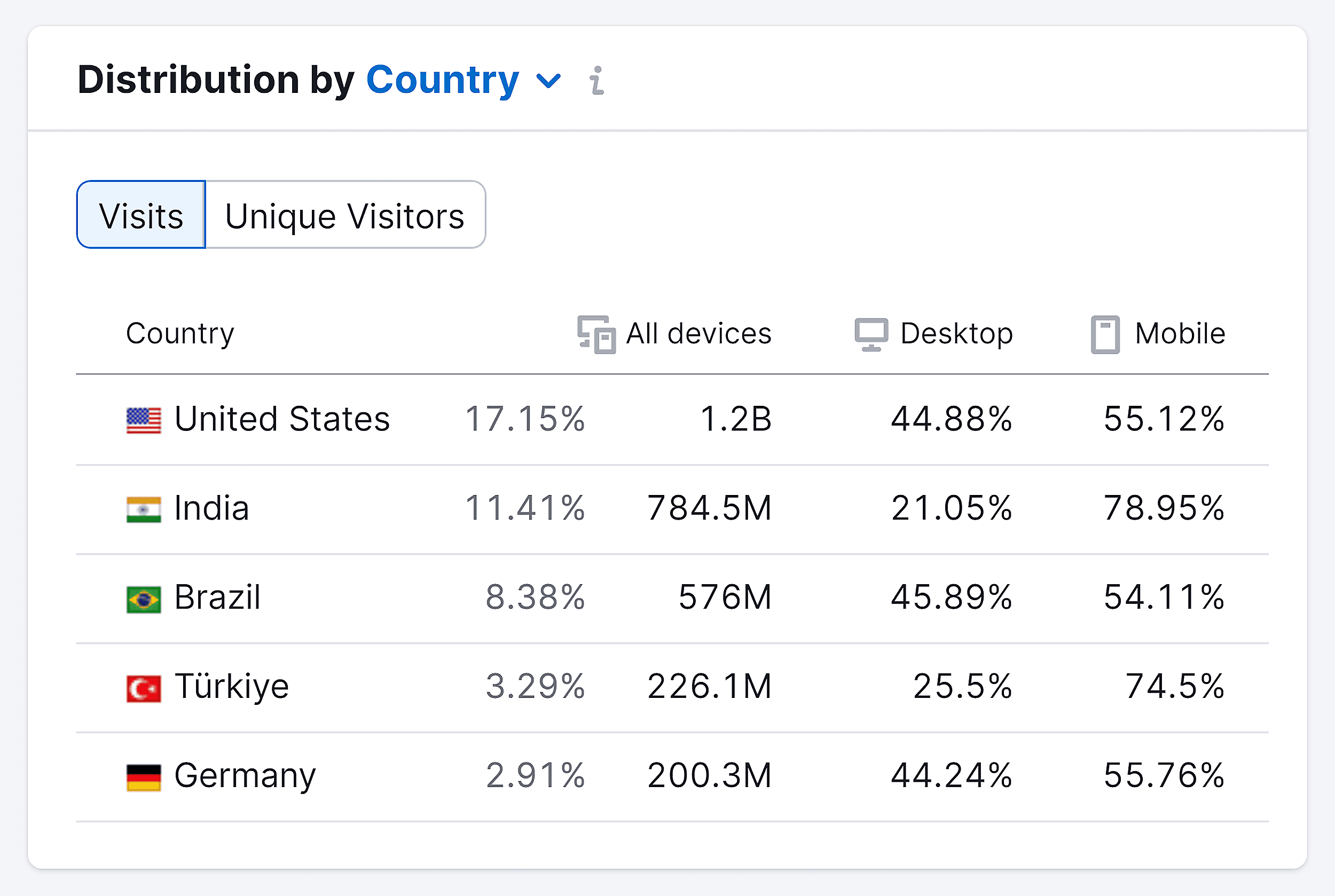
Task: Click the United States flag icon
Action: click(144, 421)
